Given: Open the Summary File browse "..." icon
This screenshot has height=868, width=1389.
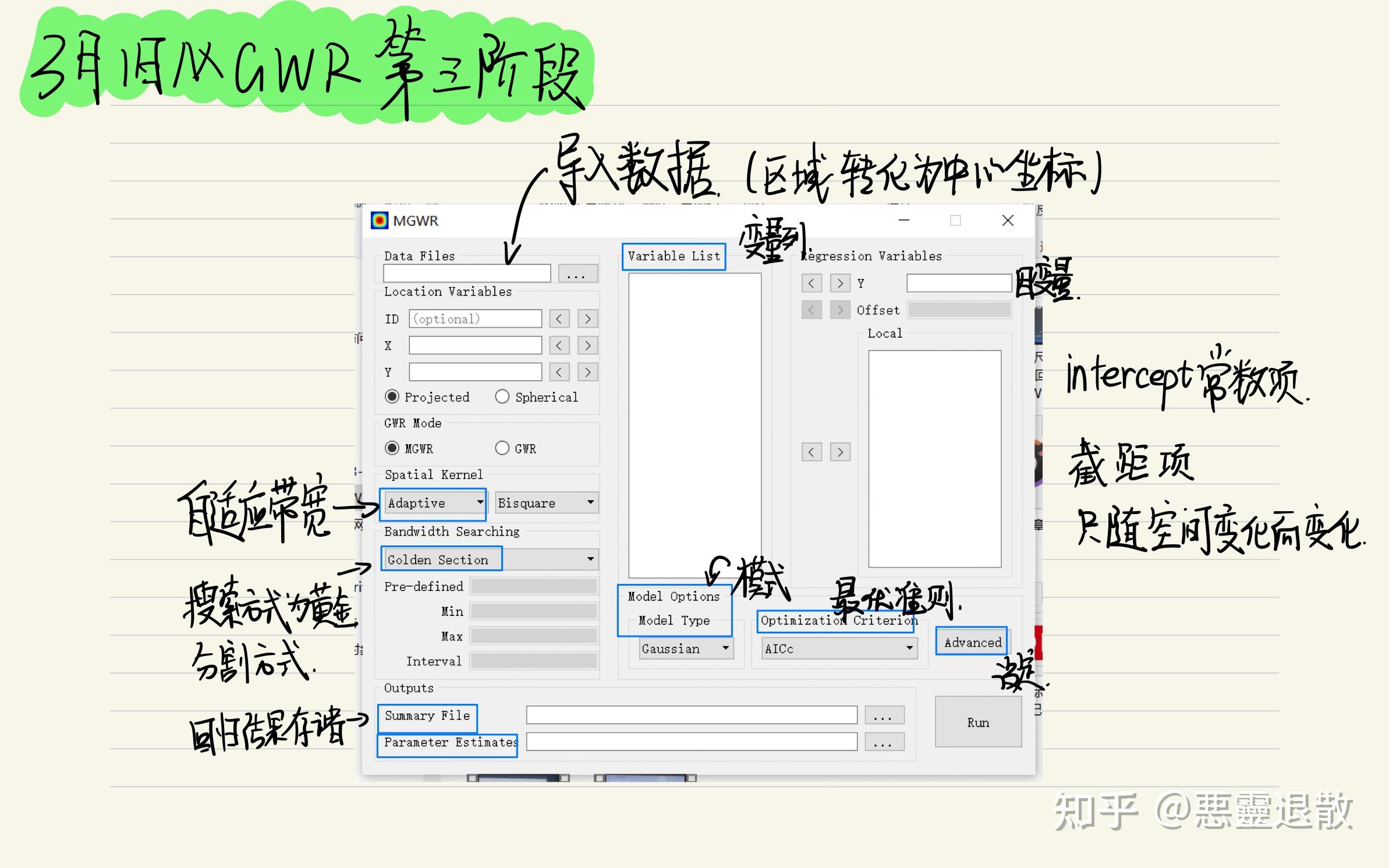Looking at the screenshot, I should [884, 715].
